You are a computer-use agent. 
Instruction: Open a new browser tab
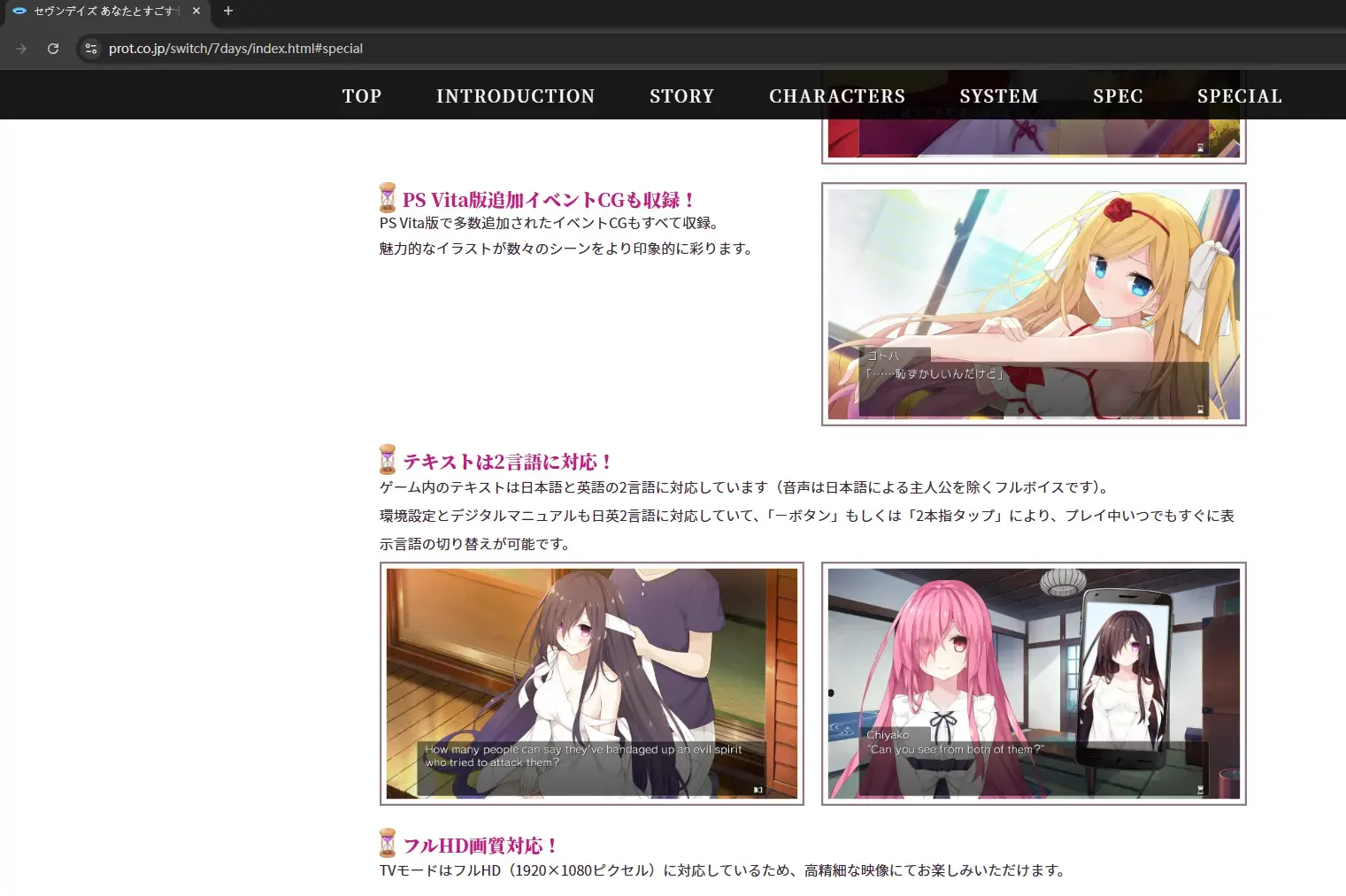pyautogui.click(x=228, y=11)
